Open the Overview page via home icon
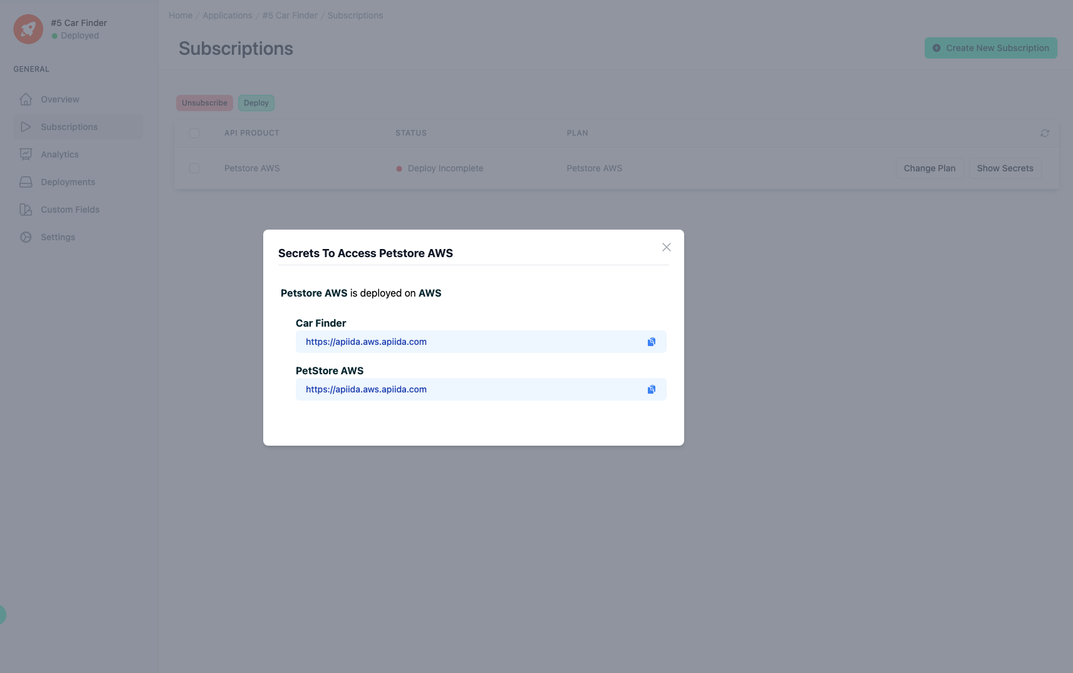The height and width of the screenshot is (673, 1073). pyautogui.click(x=25, y=99)
